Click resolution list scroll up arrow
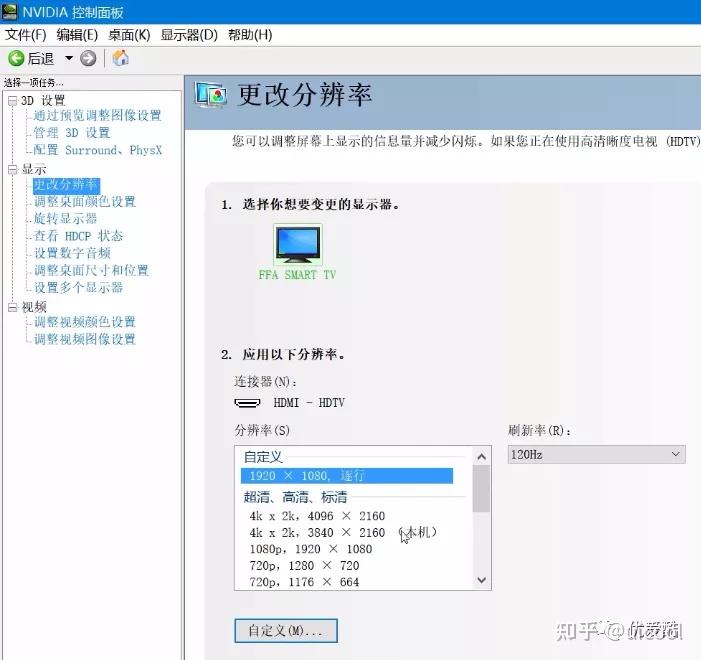This screenshot has height=660, width=701. click(481, 457)
